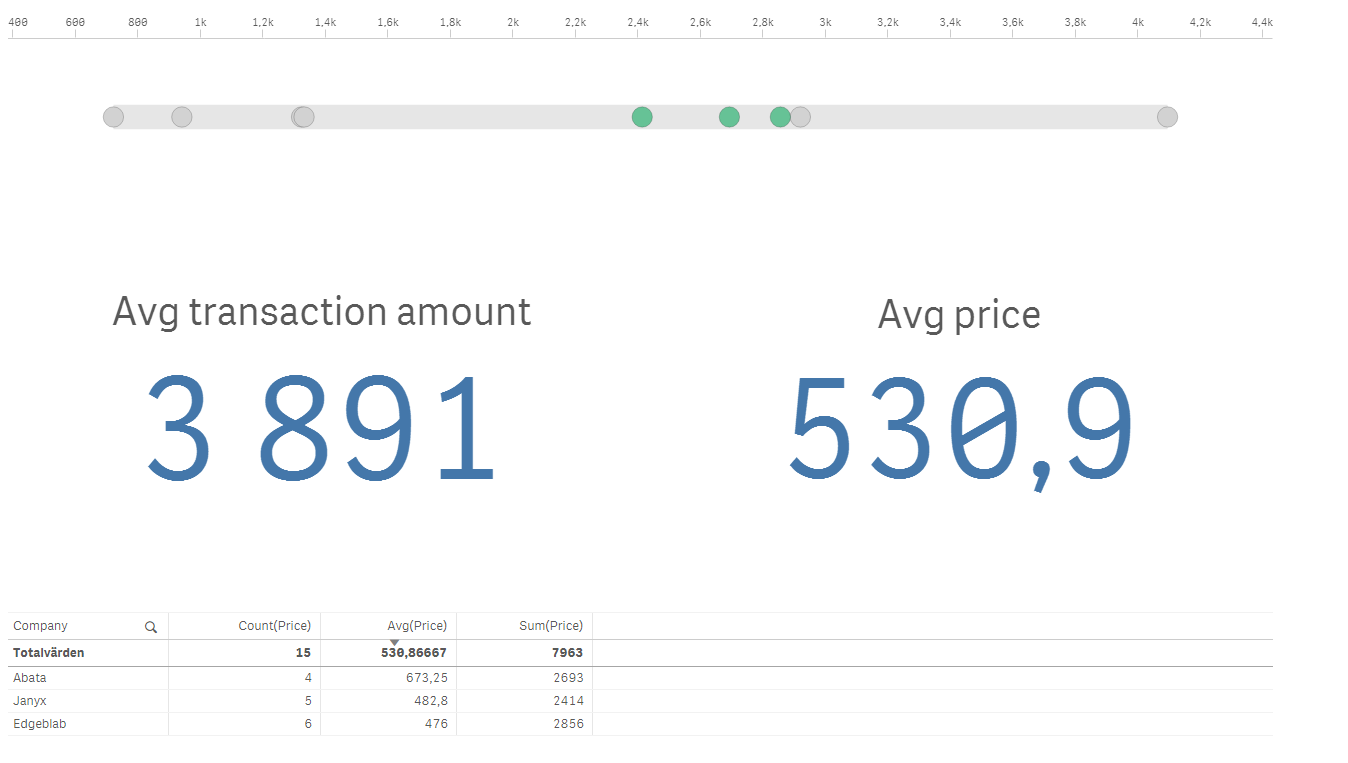Click the Avg price KPI value 530,9
Image resolution: width=1348 pixels, height=763 pixels.
click(x=960, y=432)
